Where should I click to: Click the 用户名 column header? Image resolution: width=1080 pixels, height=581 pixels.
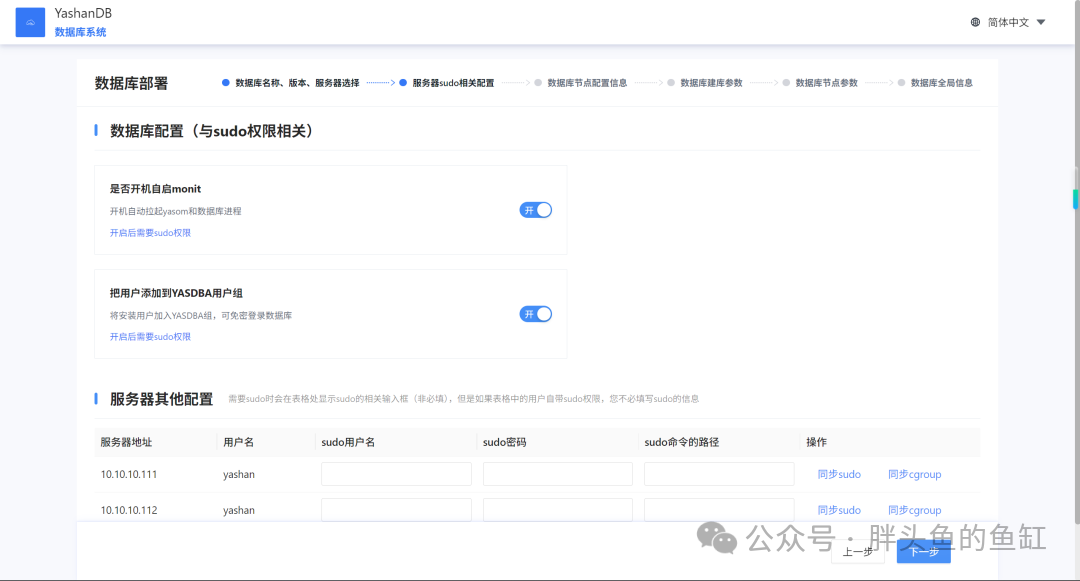click(238, 442)
